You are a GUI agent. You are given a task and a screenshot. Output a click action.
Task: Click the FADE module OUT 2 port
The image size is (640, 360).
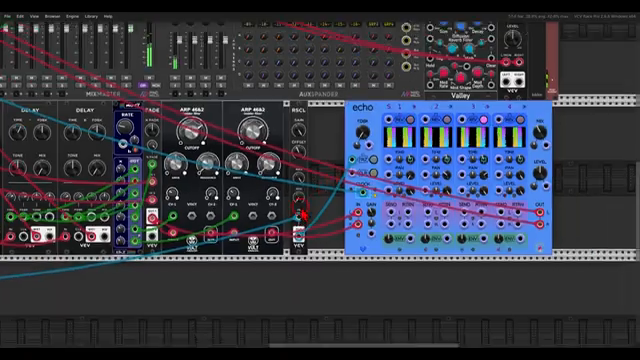152,236
